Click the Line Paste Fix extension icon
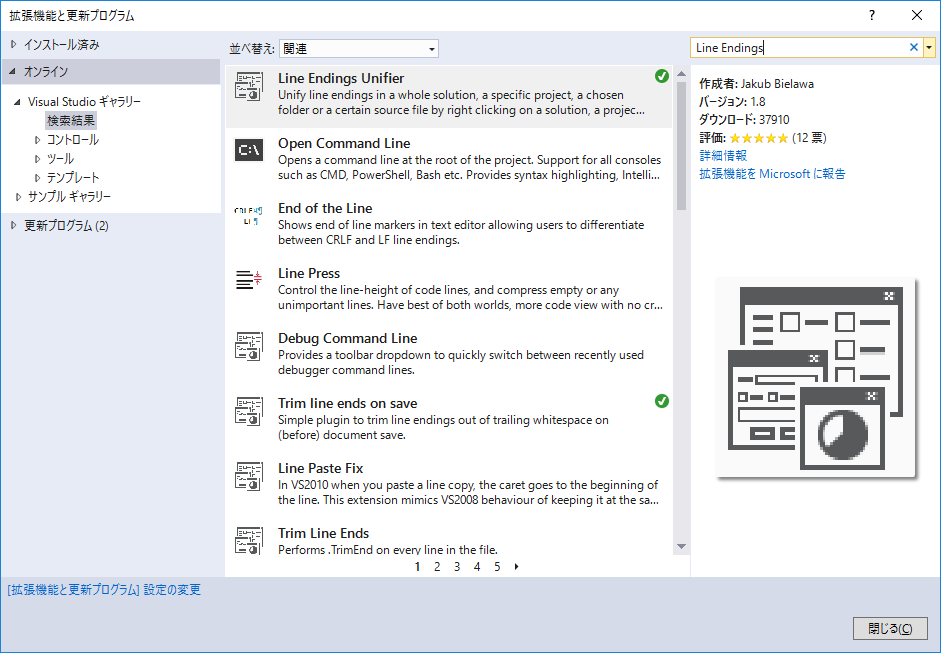The width and height of the screenshot is (941, 653). [x=248, y=475]
